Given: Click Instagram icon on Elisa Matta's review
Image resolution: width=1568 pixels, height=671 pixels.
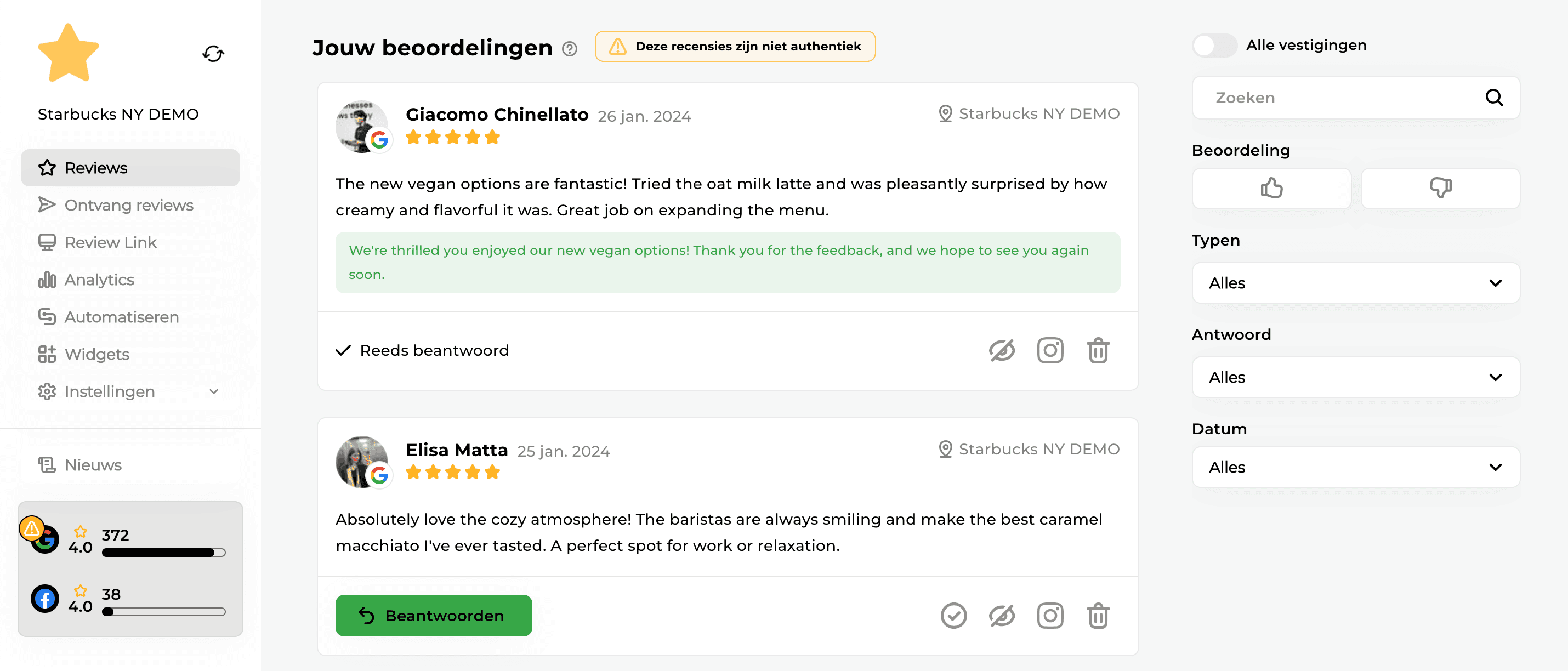Looking at the screenshot, I should point(1050,616).
